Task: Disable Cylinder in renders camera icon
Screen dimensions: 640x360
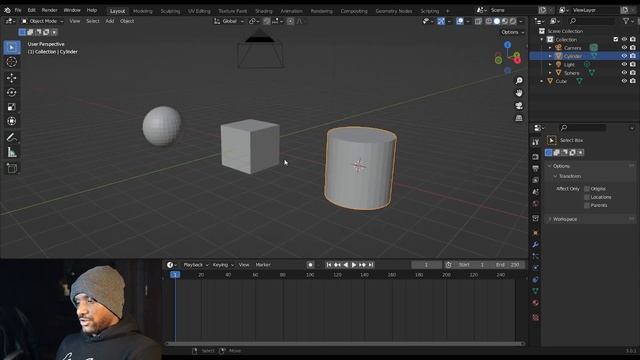Action: [x=633, y=56]
